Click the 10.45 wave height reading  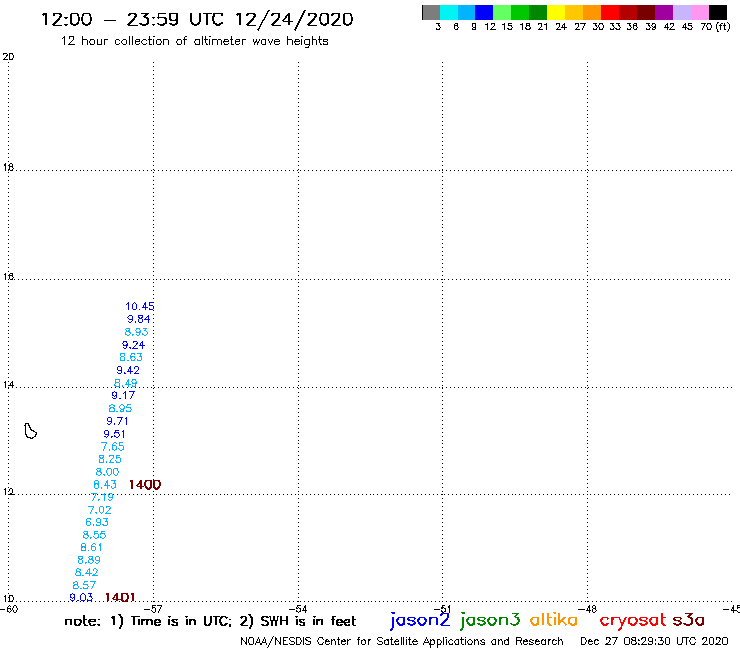tap(140, 306)
